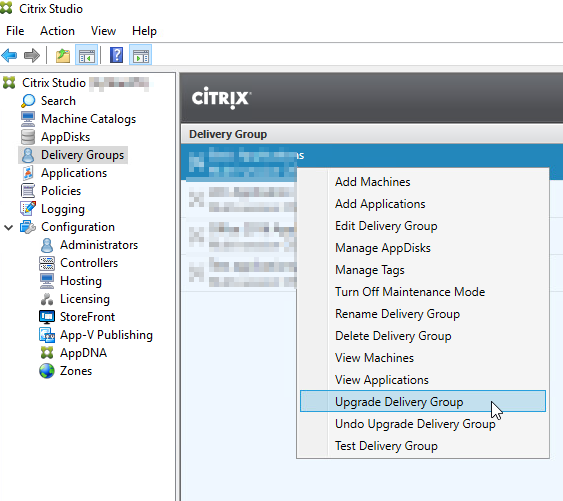Screen dimensions: 563x501
Task: Click the Up one level folder icon
Action: coord(63,56)
